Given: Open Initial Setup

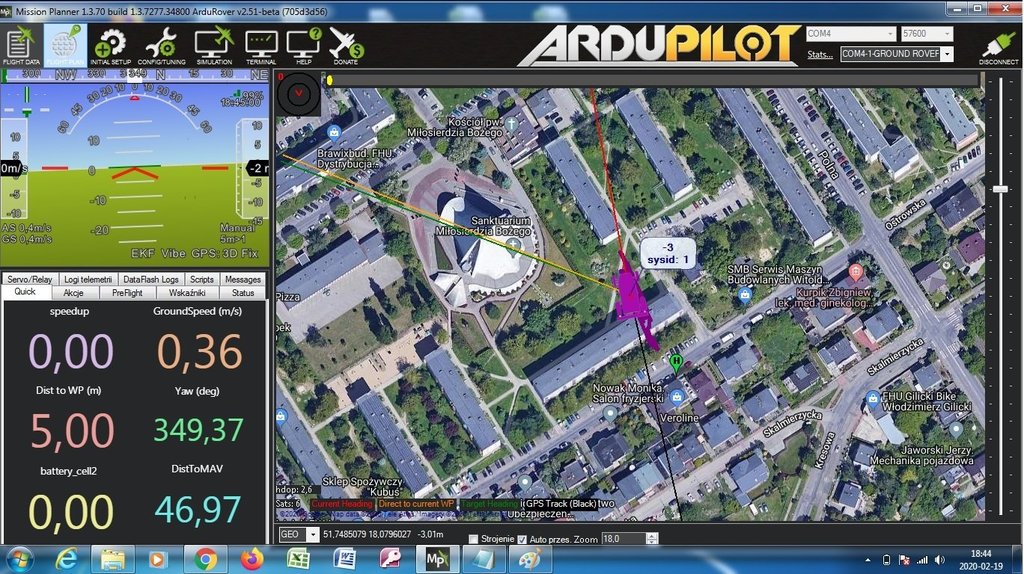Looking at the screenshot, I should tap(110, 45).
